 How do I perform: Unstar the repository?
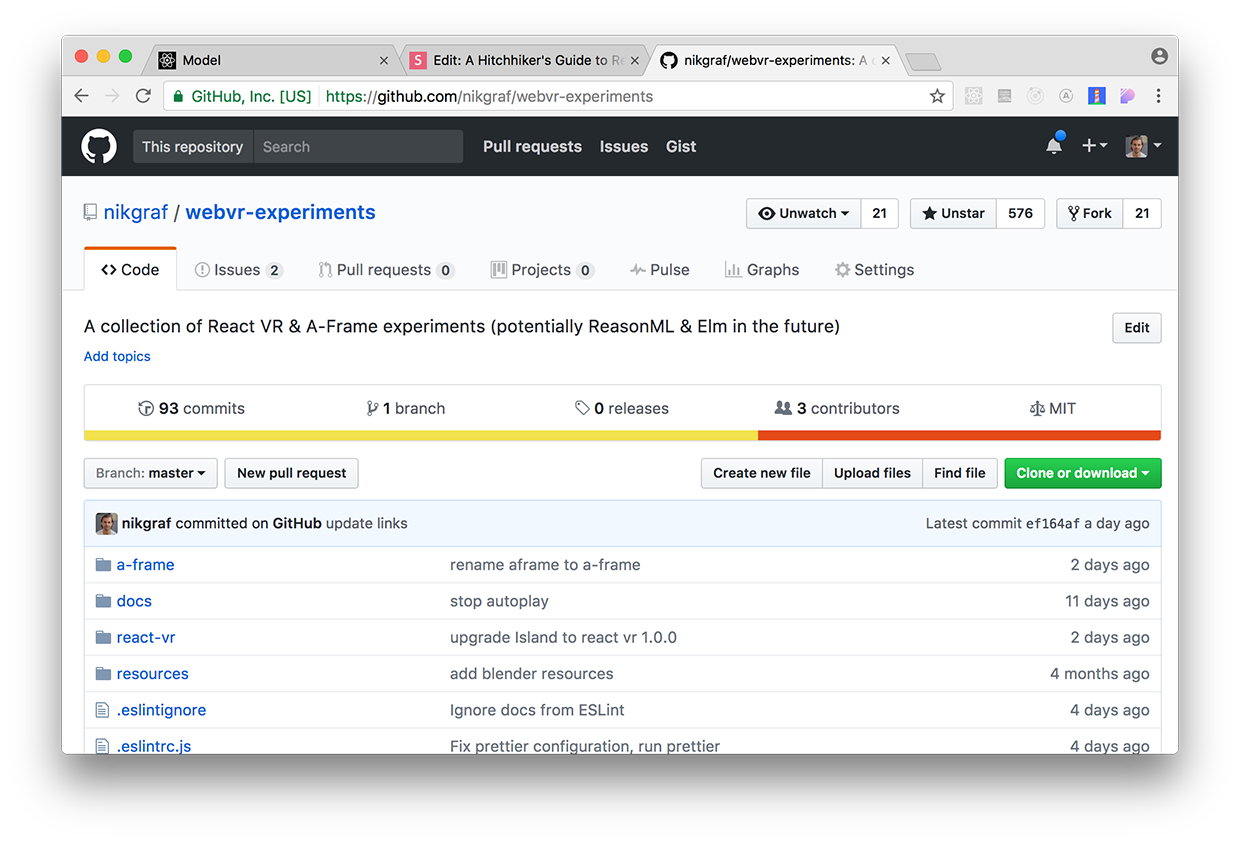[x=953, y=213]
